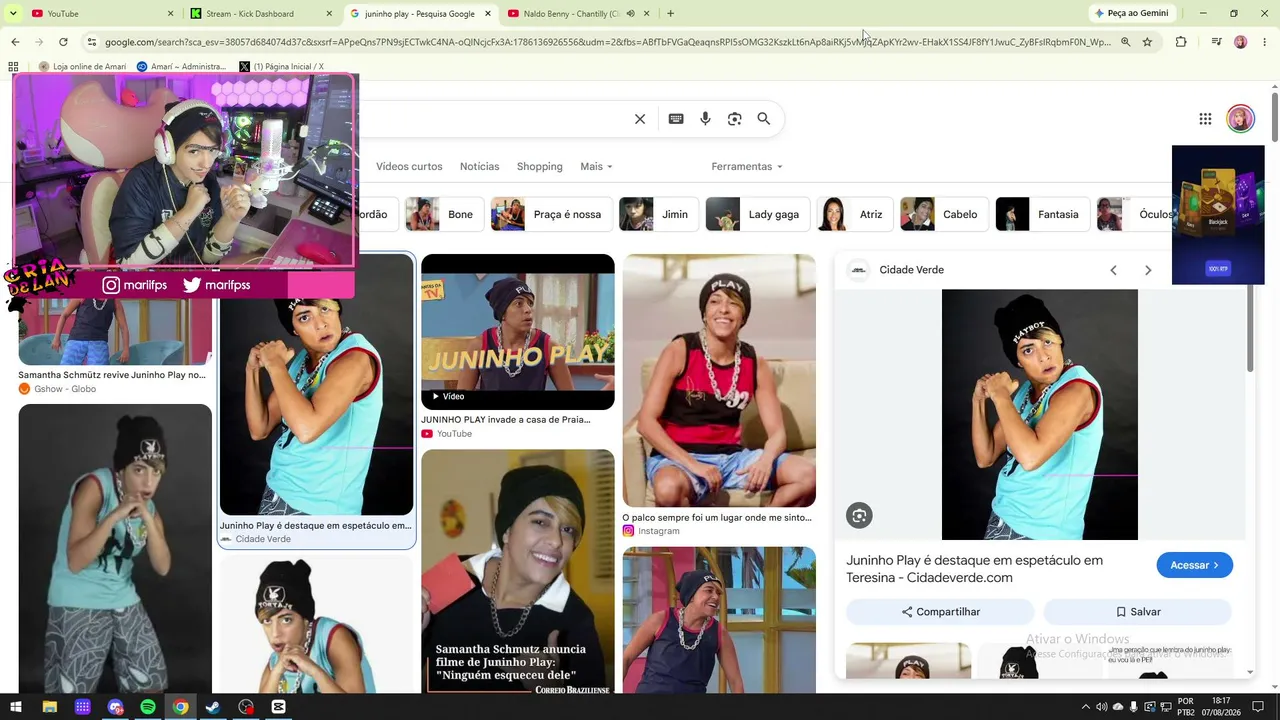This screenshot has height=720, width=1280.
Task: Select the Bone filter chip
Action: [x=444, y=214]
